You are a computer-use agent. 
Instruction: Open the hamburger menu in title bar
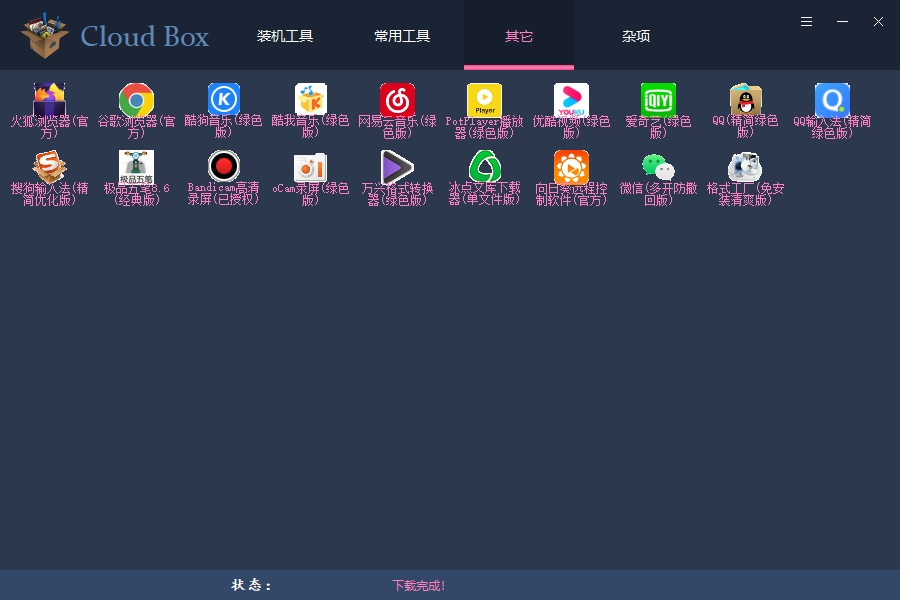[x=806, y=21]
